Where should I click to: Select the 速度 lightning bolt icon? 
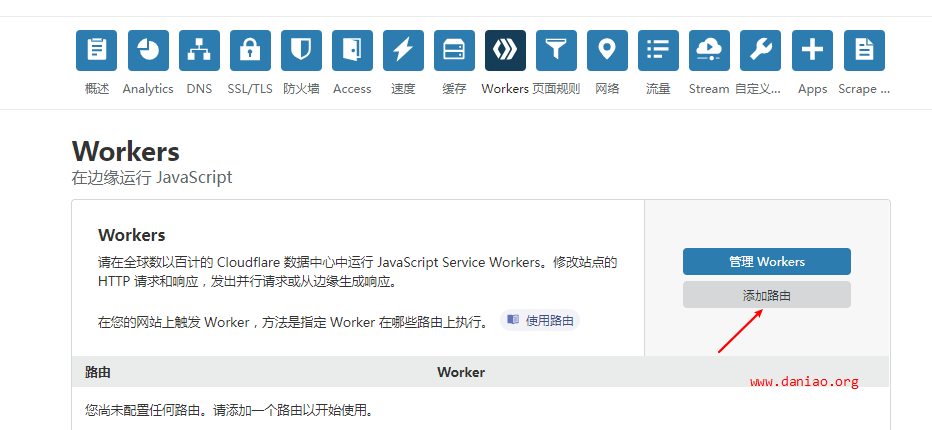(403, 51)
